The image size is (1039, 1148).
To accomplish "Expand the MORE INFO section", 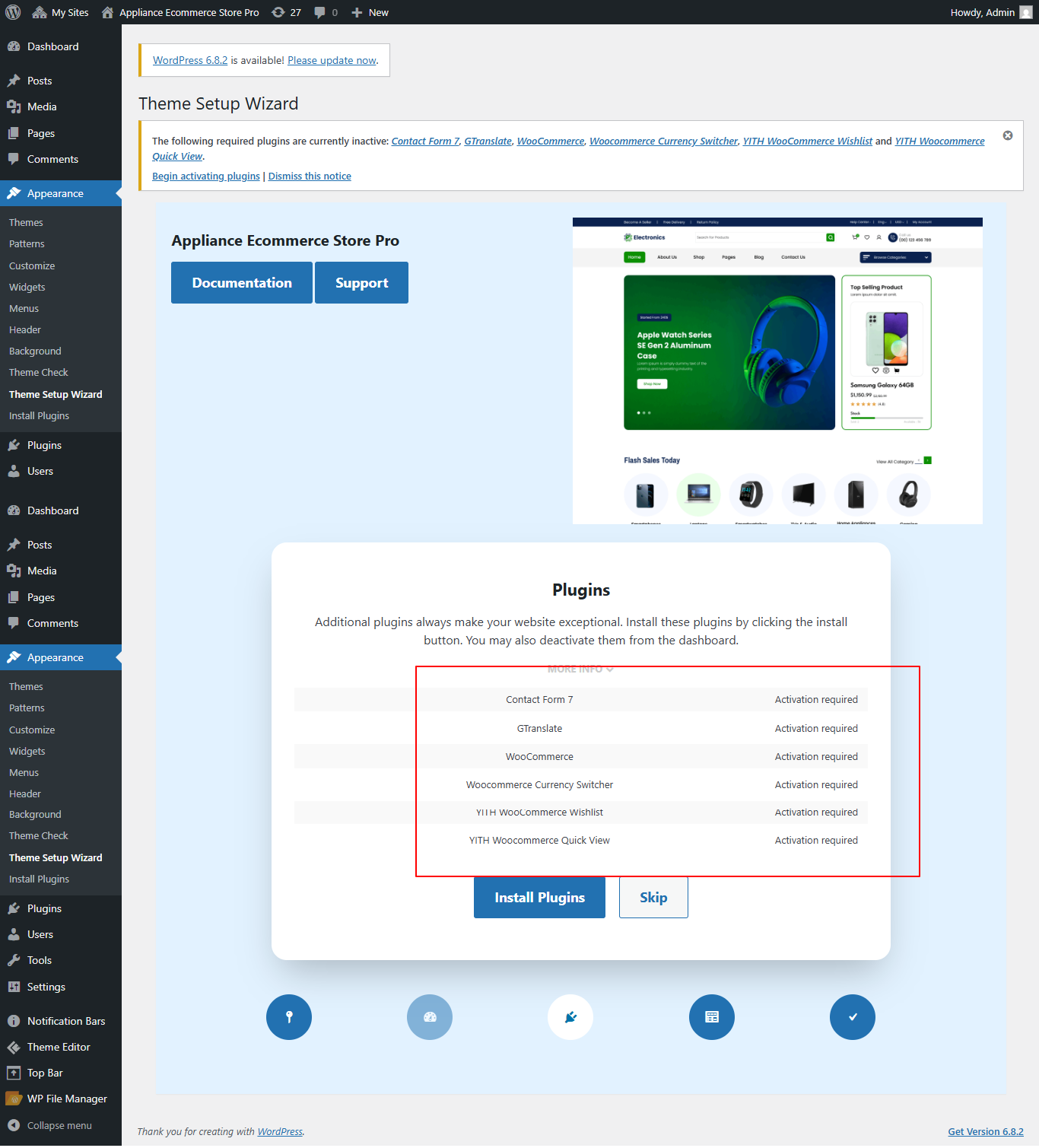I will coord(580,669).
